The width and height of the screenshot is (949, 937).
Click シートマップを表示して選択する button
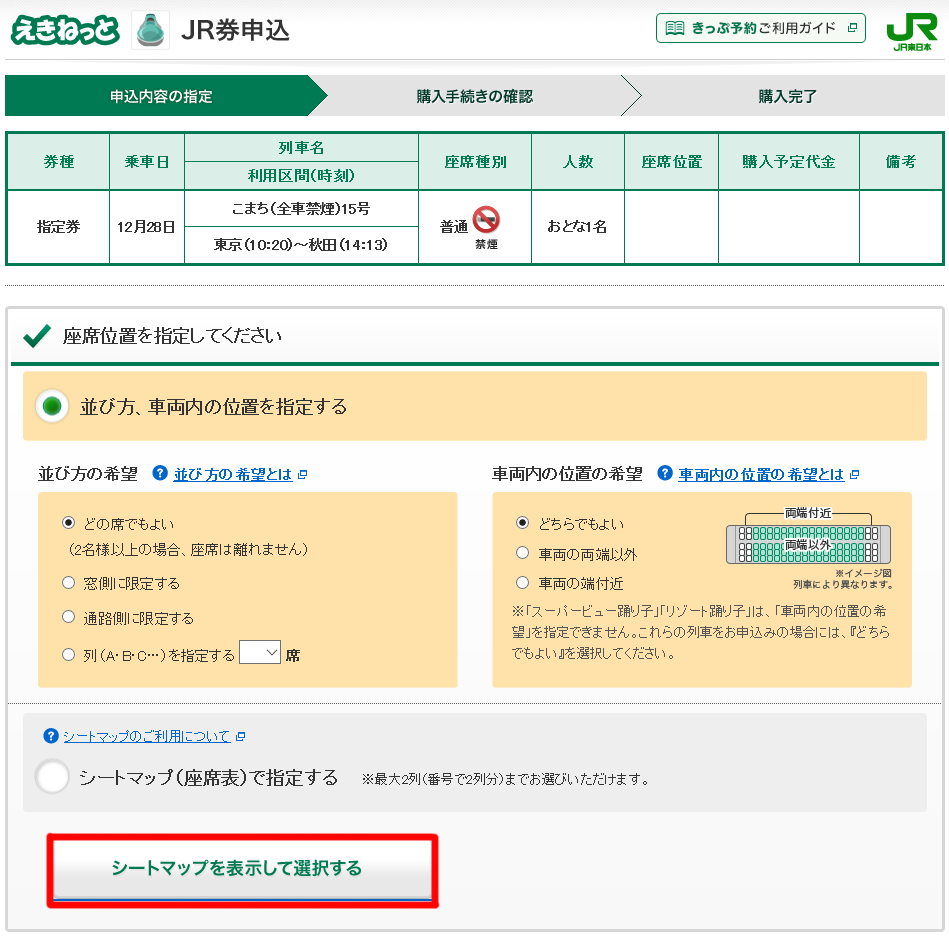tap(243, 869)
